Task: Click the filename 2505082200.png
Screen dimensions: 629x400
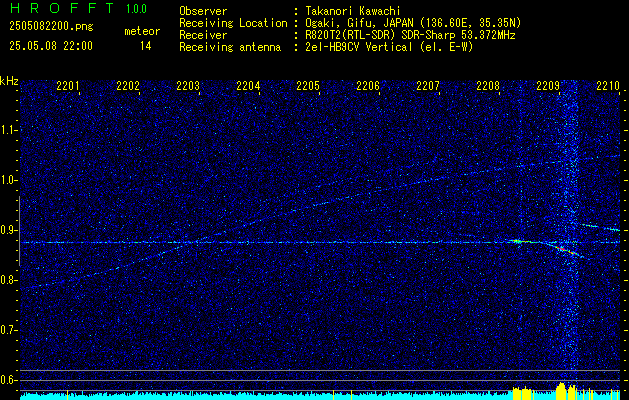Action: coord(51,27)
